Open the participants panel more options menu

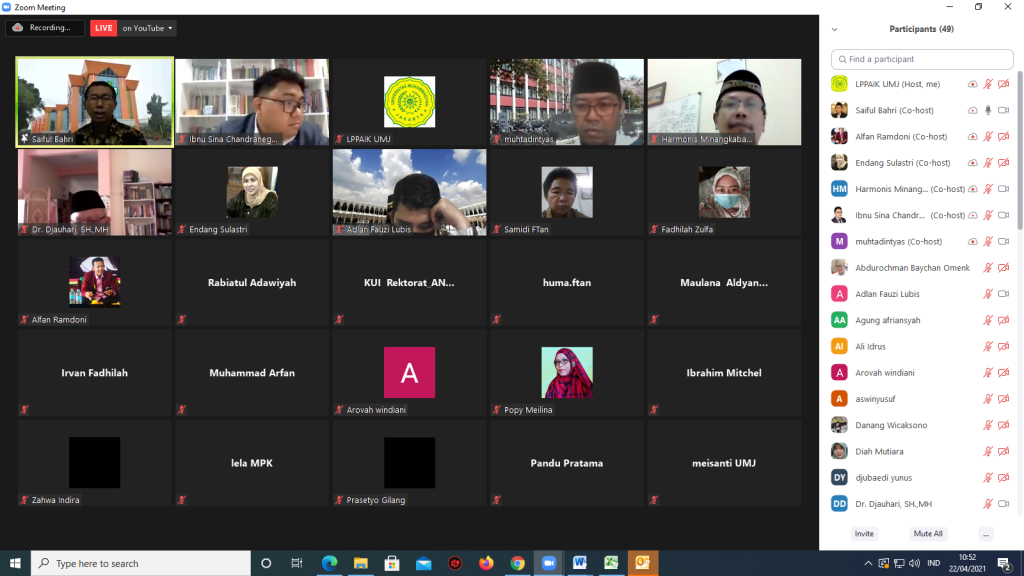pyautogui.click(x=986, y=534)
